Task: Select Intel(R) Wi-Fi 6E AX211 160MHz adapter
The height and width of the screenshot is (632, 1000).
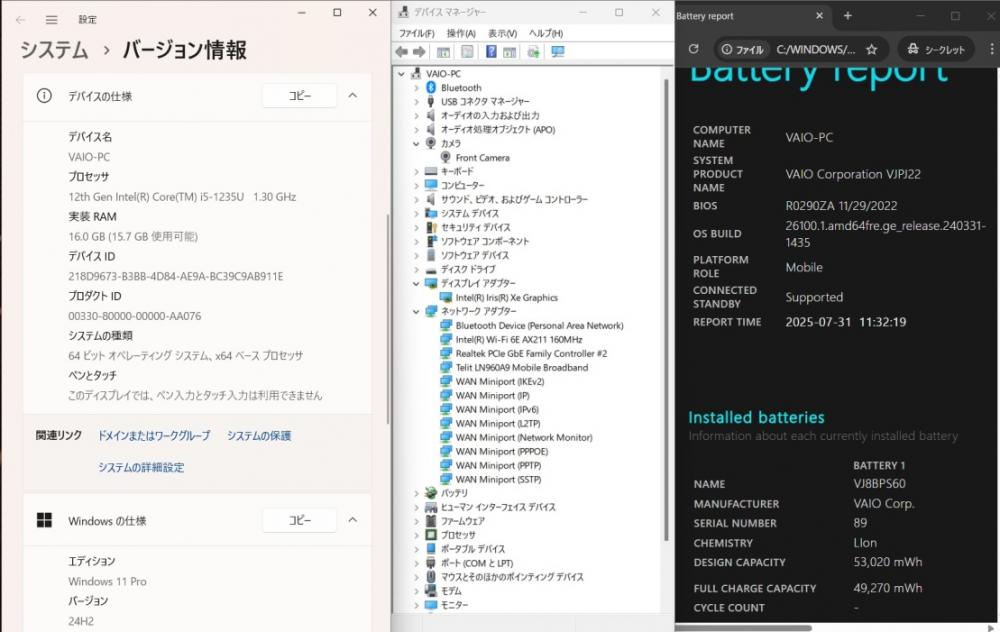Action: coord(518,340)
